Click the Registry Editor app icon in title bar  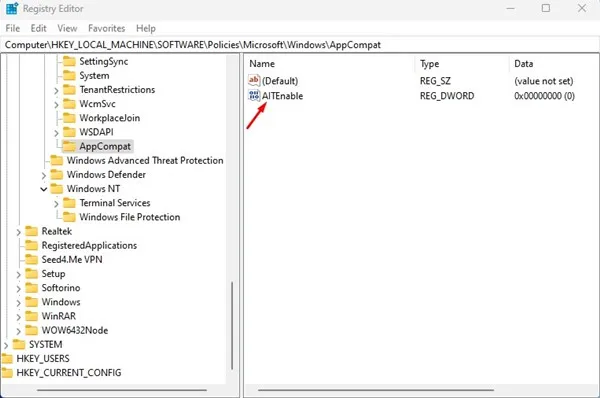[x=12, y=8]
